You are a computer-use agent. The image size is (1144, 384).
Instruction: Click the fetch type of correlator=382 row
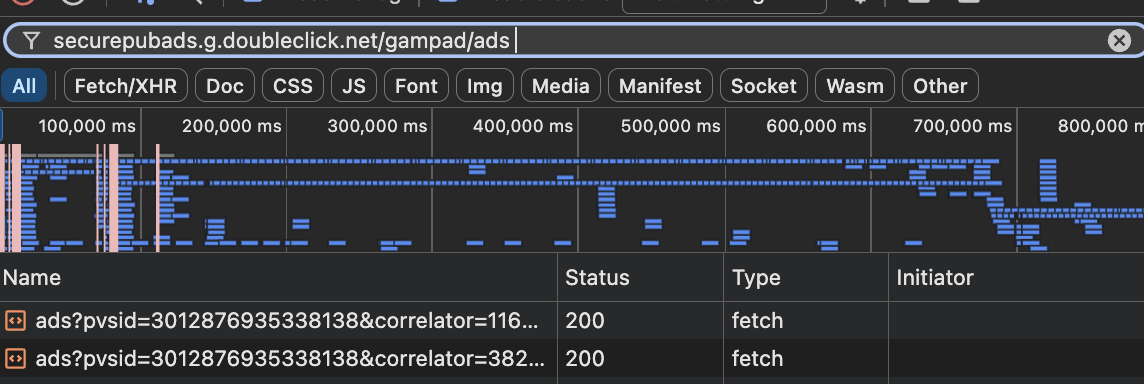point(757,358)
